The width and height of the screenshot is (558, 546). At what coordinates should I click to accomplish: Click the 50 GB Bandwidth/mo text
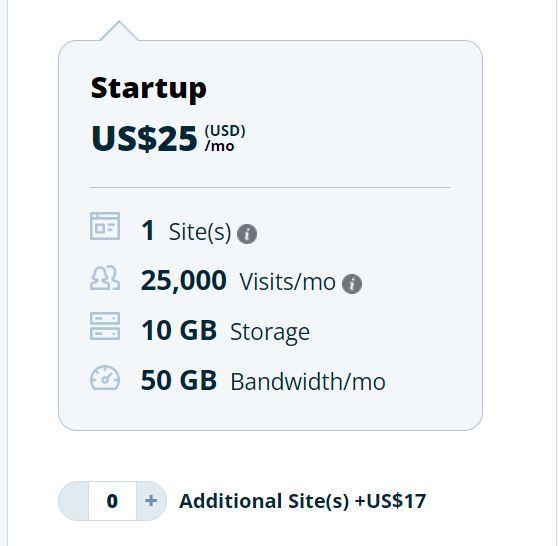click(x=263, y=381)
